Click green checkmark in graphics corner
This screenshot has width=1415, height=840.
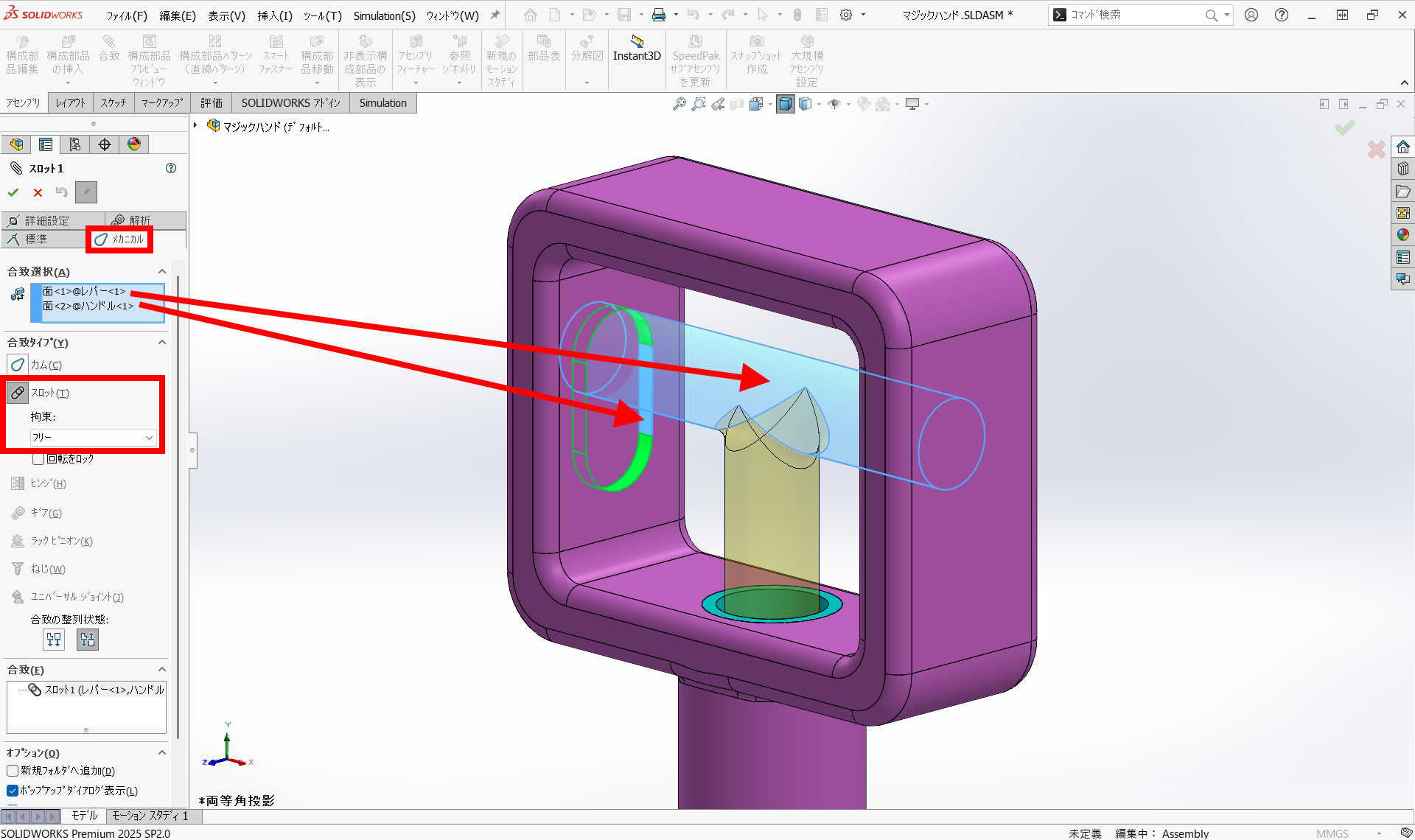click(1345, 127)
